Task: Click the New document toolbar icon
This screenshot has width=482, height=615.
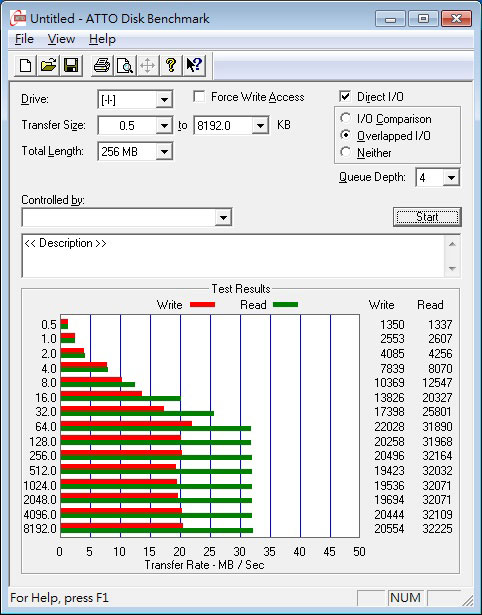Action: pos(25,65)
